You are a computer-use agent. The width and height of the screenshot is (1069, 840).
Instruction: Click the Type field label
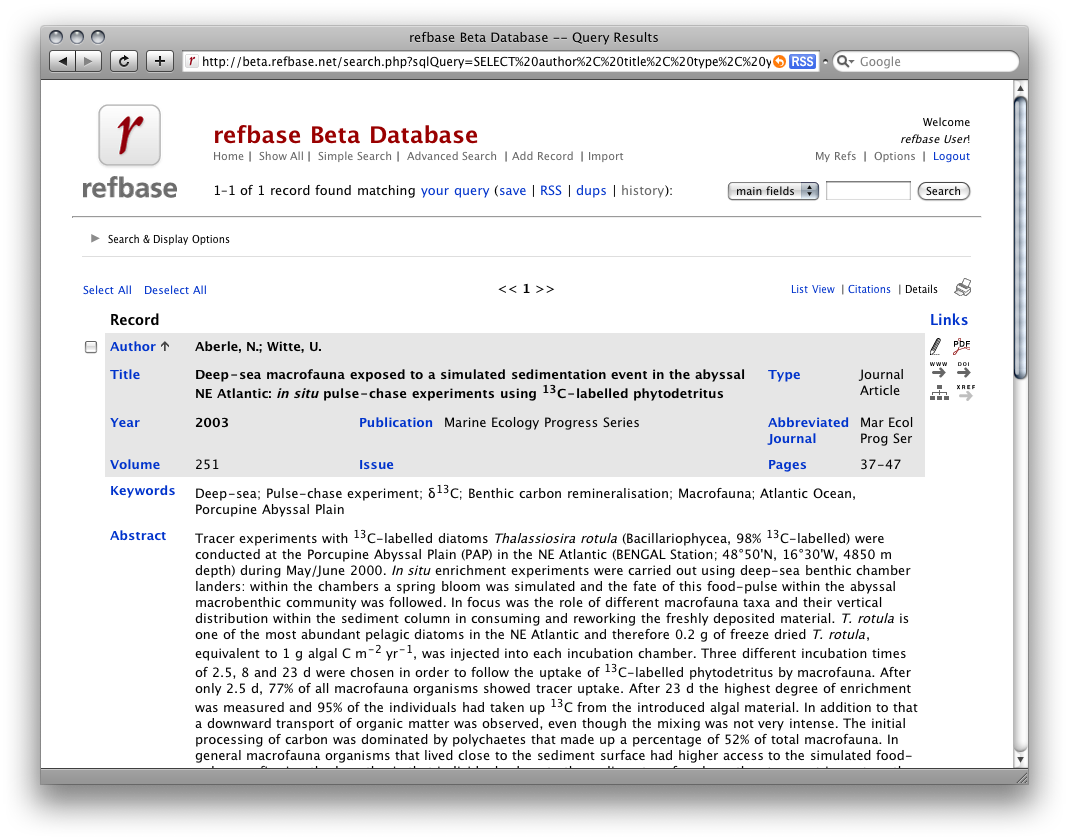coord(784,375)
